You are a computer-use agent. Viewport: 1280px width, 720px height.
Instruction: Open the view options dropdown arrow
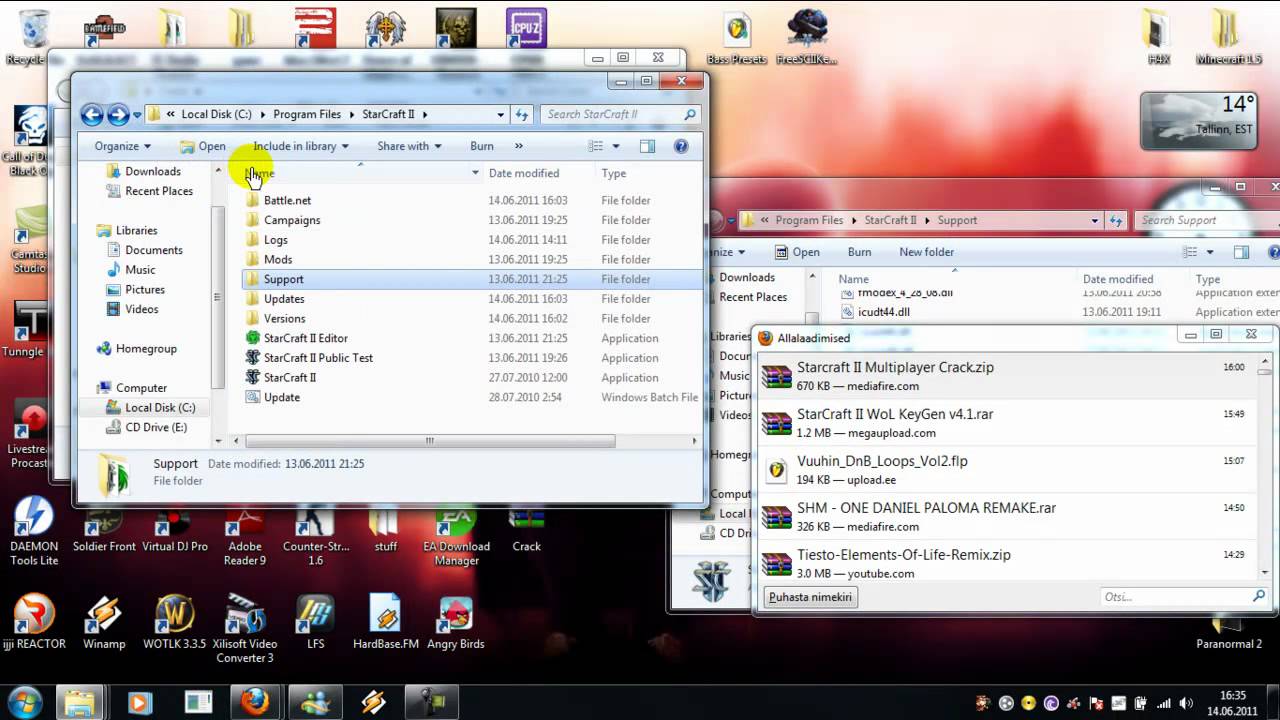click(616, 146)
